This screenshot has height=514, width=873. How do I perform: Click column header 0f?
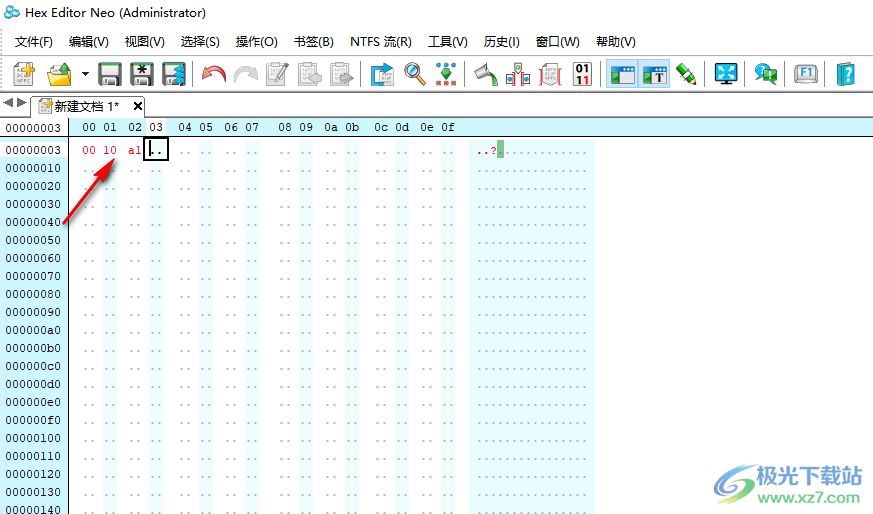click(x=448, y=128)
